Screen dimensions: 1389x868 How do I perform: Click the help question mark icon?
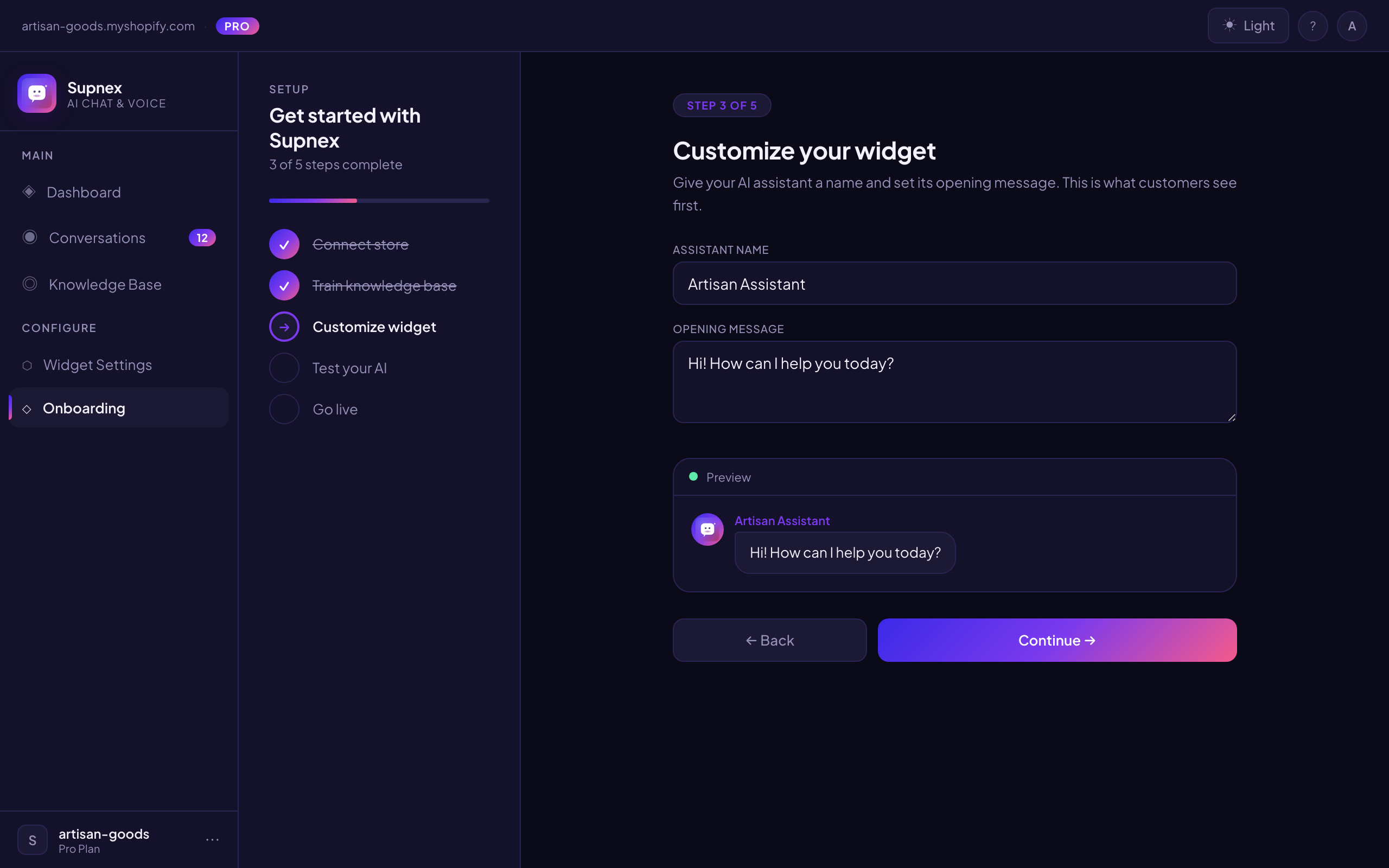click(1312, 25)
